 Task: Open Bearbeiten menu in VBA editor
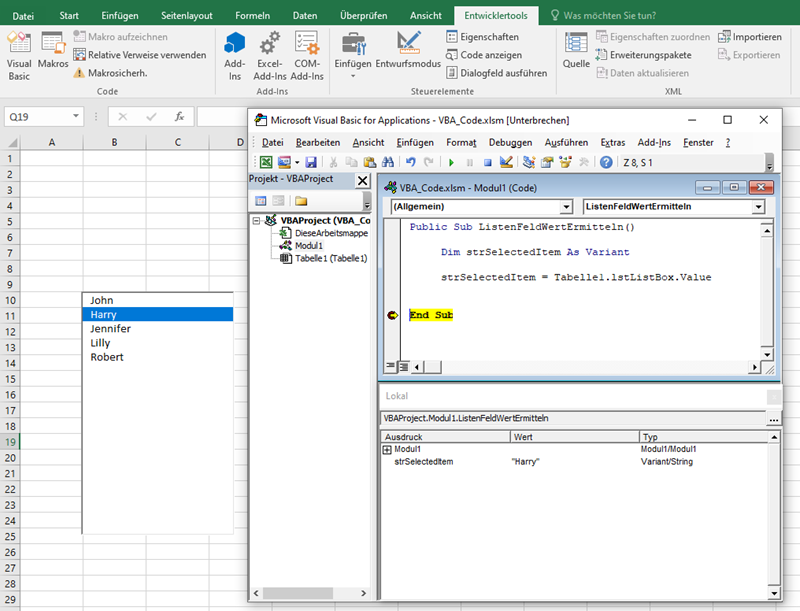click(x=318, y=142)
